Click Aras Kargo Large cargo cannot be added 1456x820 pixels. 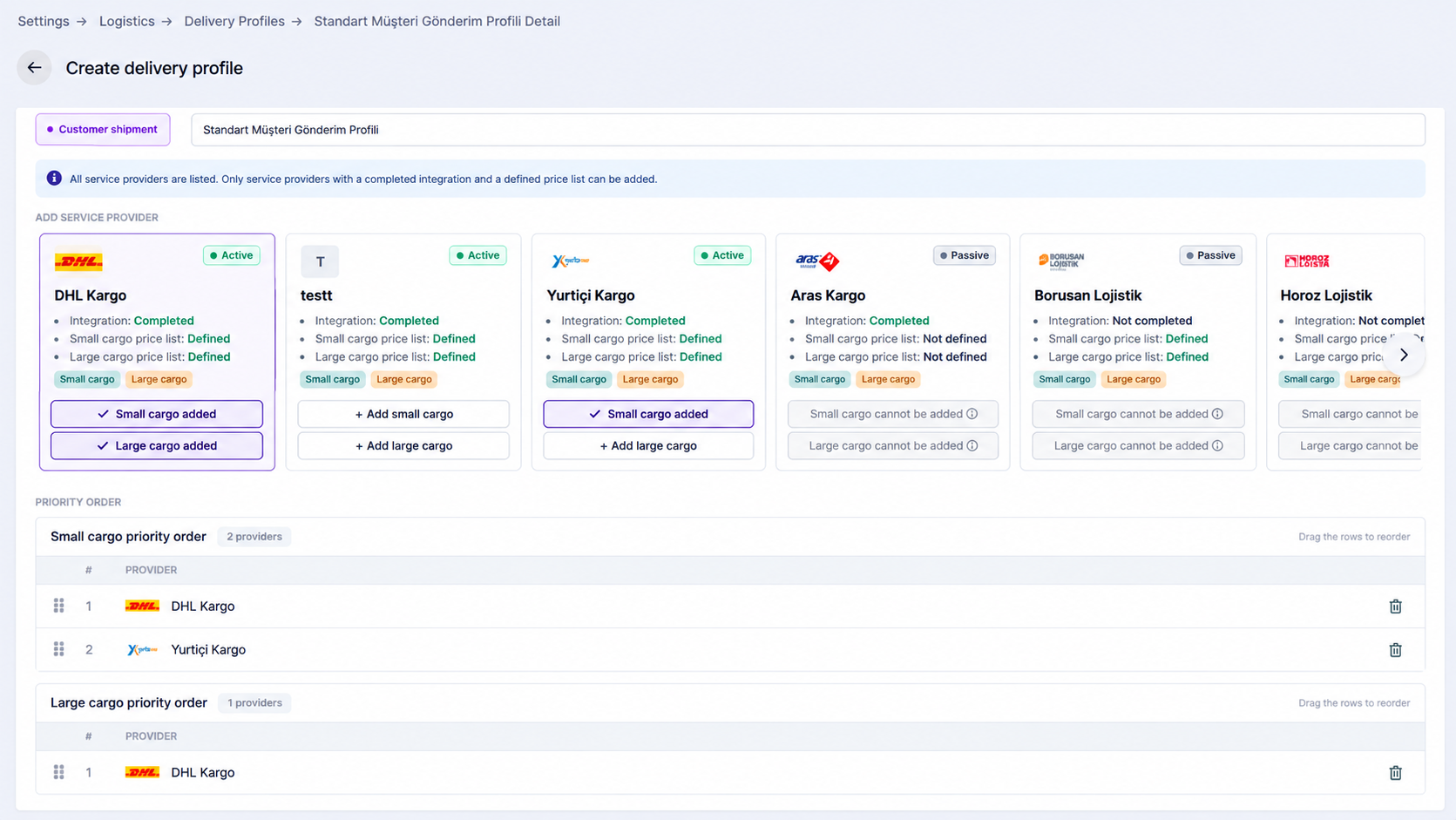[893, 445]
